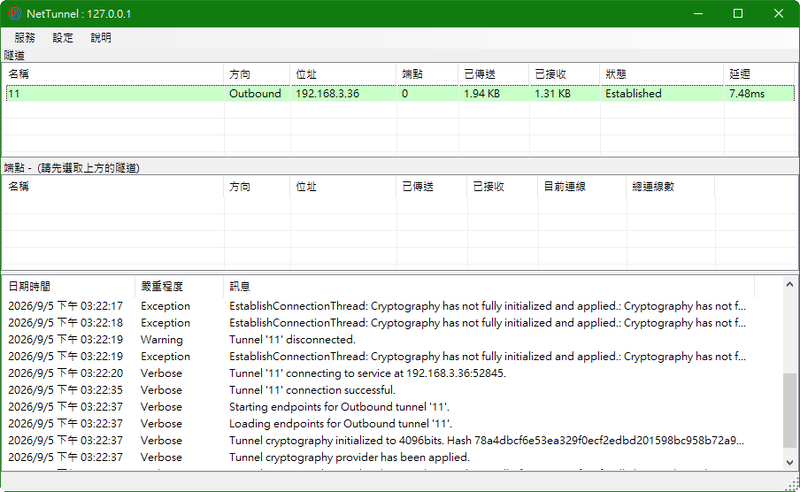
Task: Select log row Starting endpoints for Outbound tunnel
Action: tap(378, 407)
